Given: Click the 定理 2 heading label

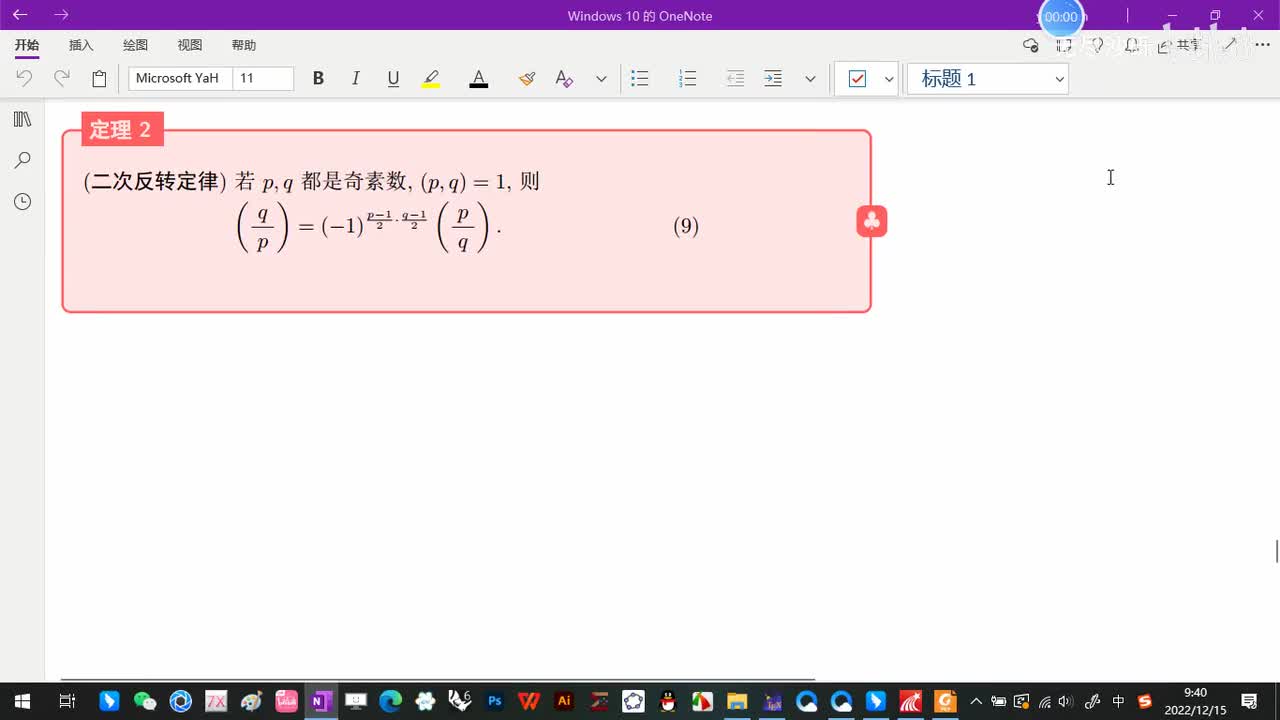Looking at the screenshot, I should (121, 129).
